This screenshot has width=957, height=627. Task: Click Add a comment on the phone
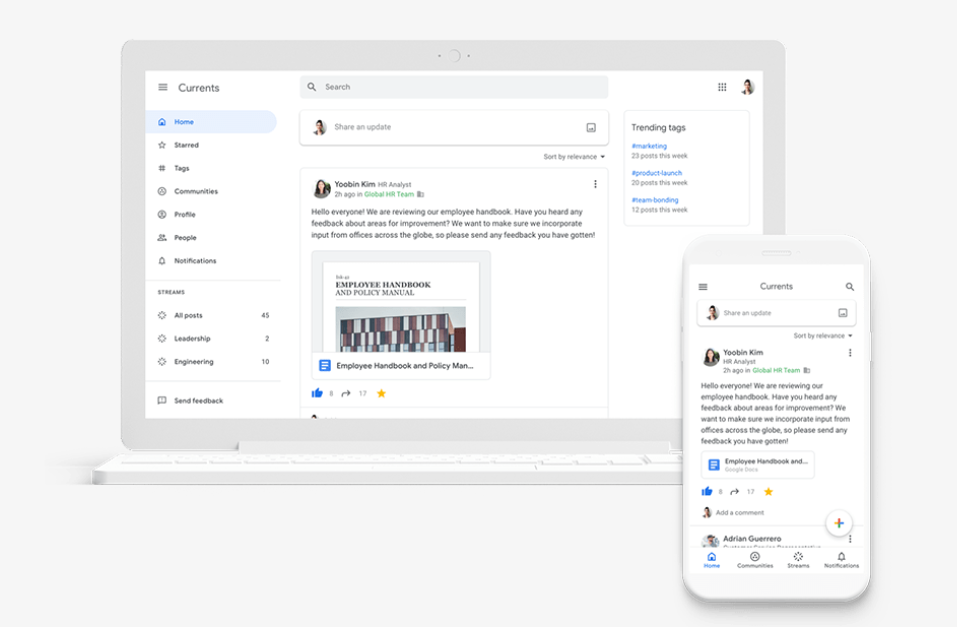[x=740, y=512]
